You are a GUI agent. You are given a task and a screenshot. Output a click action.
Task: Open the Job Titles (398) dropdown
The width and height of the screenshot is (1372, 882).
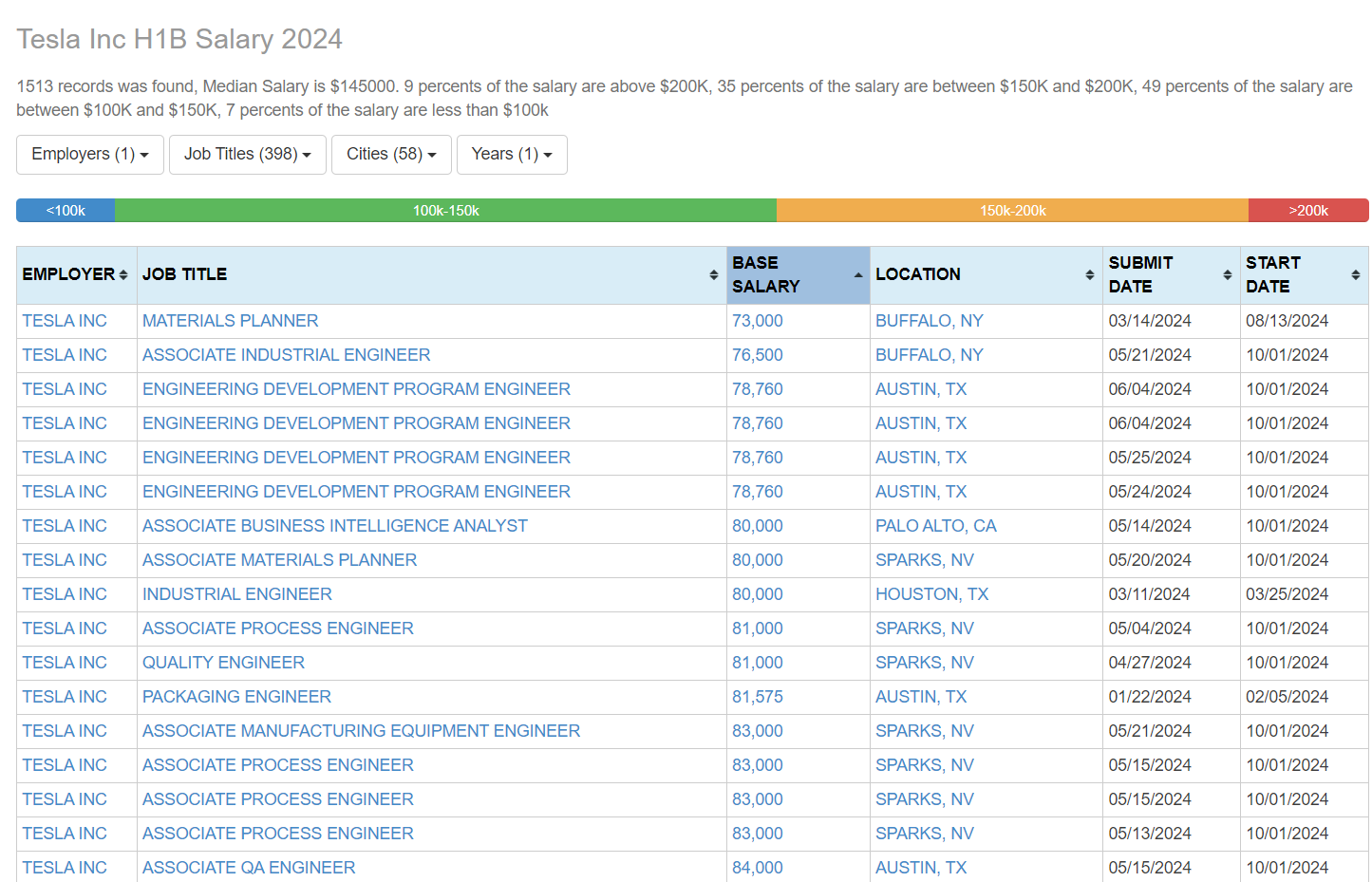point(248,155)
